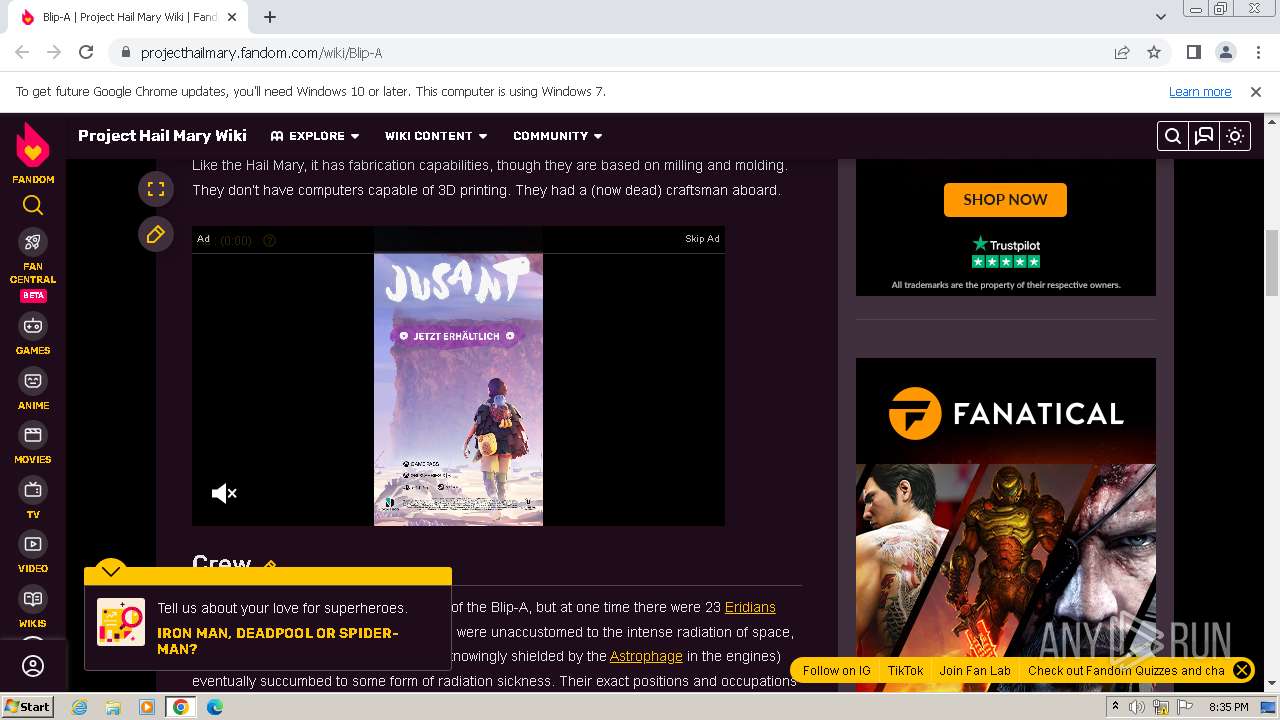
Task: Unmute the video ad
Action: [224, 493]
